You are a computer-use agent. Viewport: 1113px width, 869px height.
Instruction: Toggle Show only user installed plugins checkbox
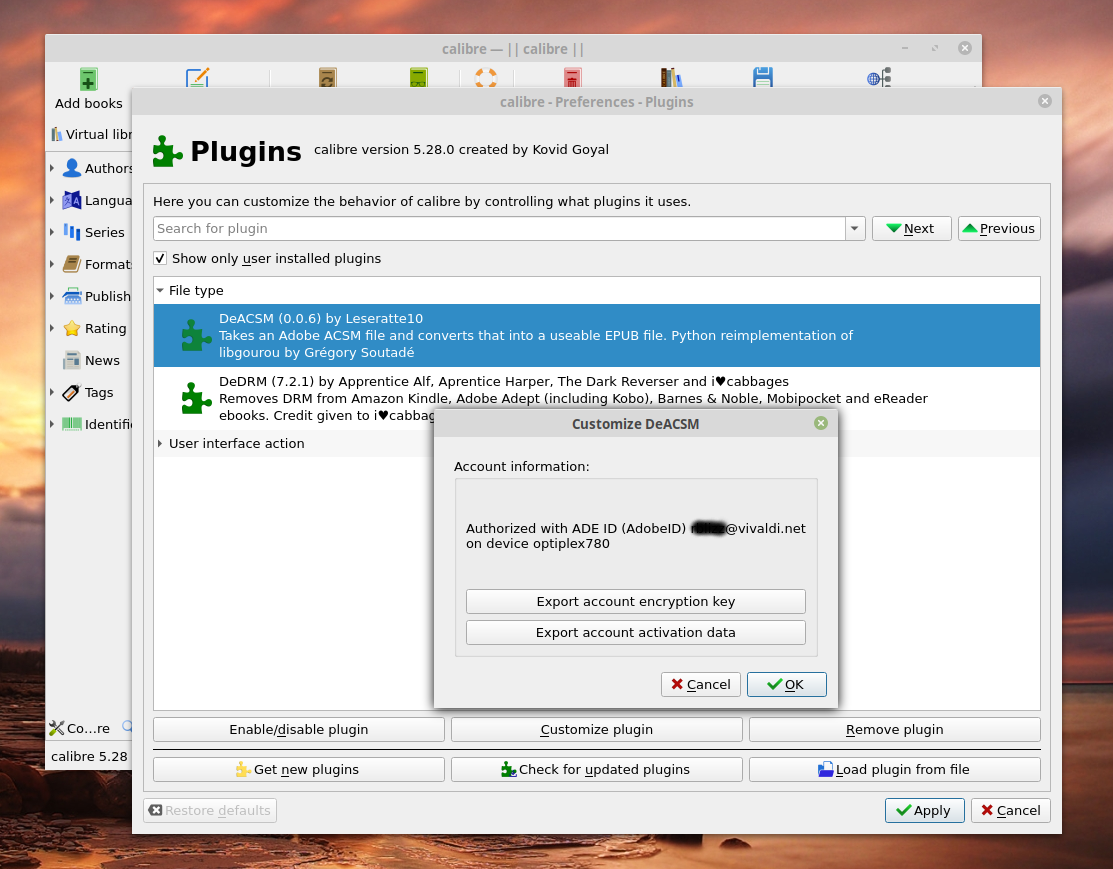click(x=160, y=258)
